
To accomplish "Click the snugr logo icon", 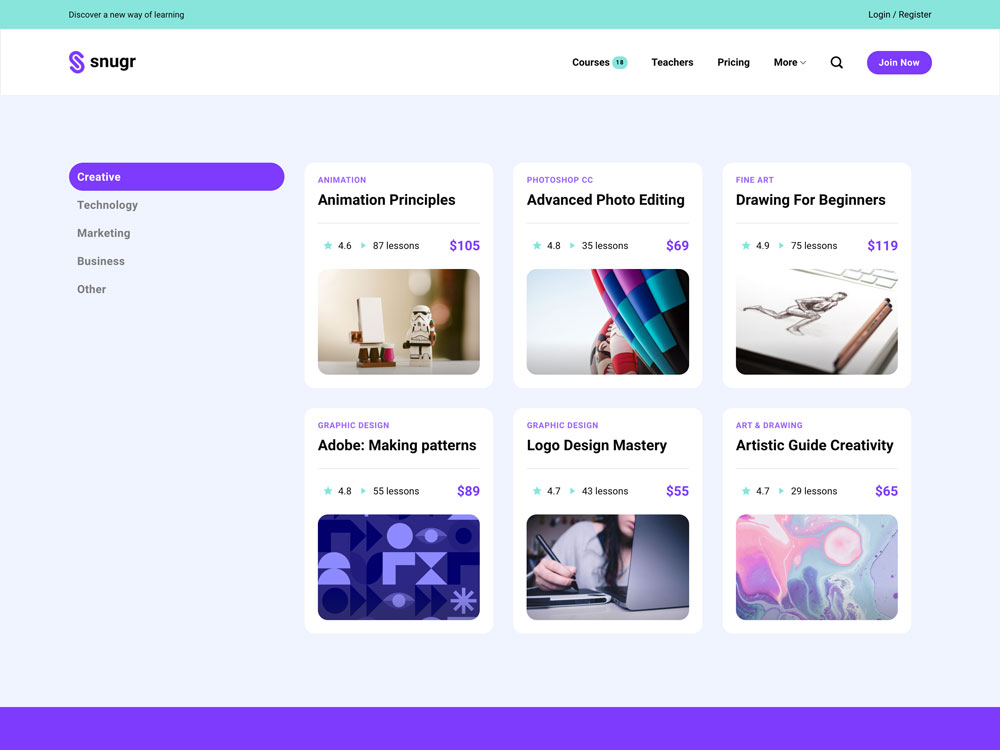I will point(77,62).
